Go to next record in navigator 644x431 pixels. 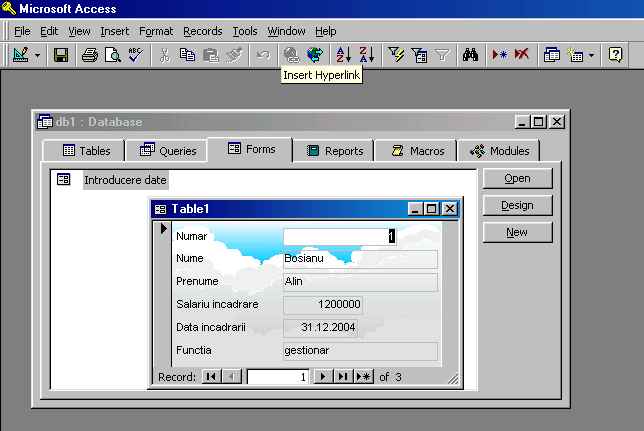pyautogui.click(x=322, y=377)
